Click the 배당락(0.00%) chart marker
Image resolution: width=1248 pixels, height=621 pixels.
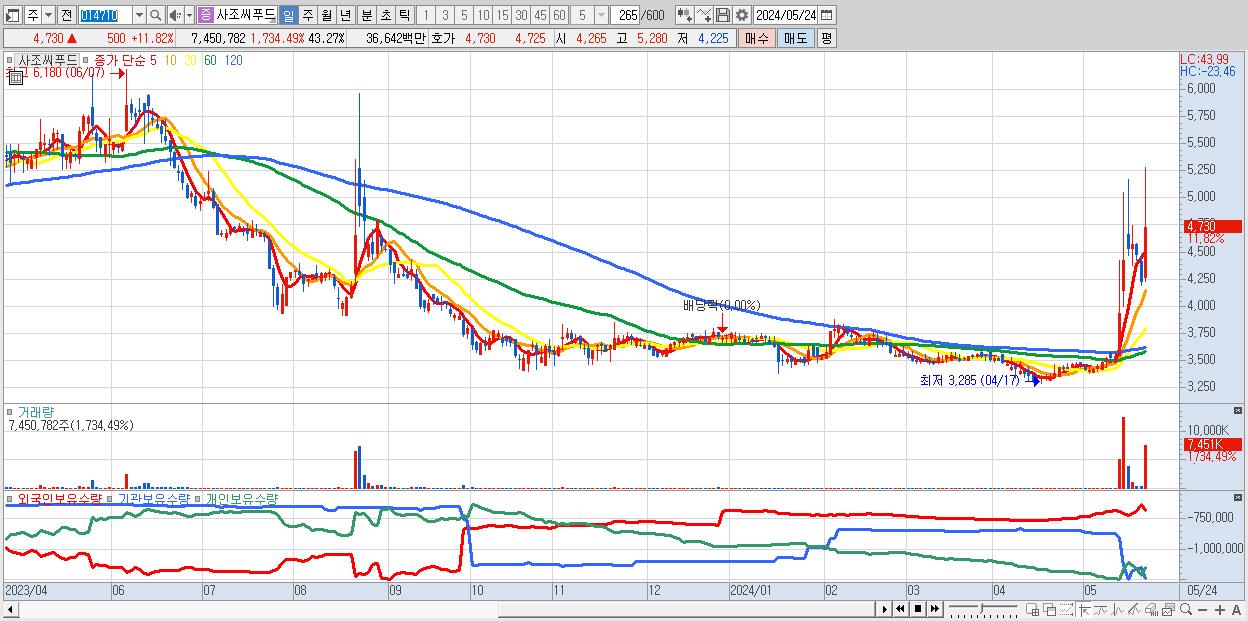[722, 305]
